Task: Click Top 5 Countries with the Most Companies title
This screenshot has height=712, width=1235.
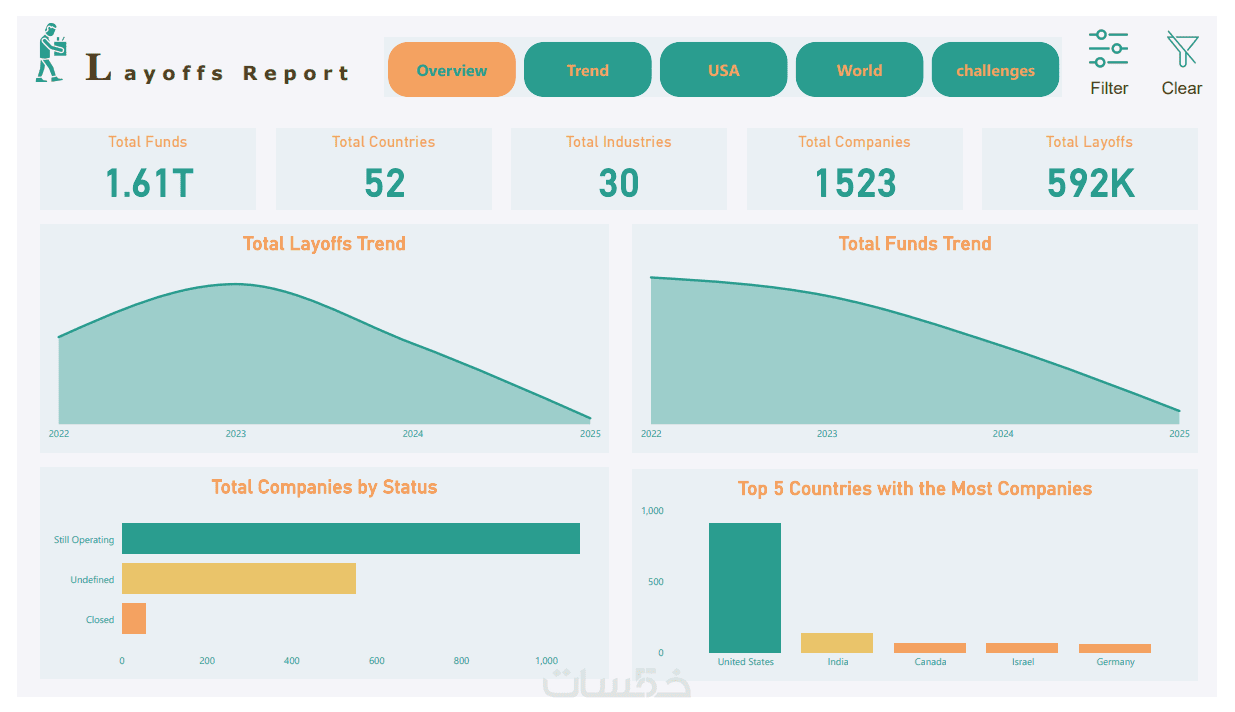Action: (915, 489)
